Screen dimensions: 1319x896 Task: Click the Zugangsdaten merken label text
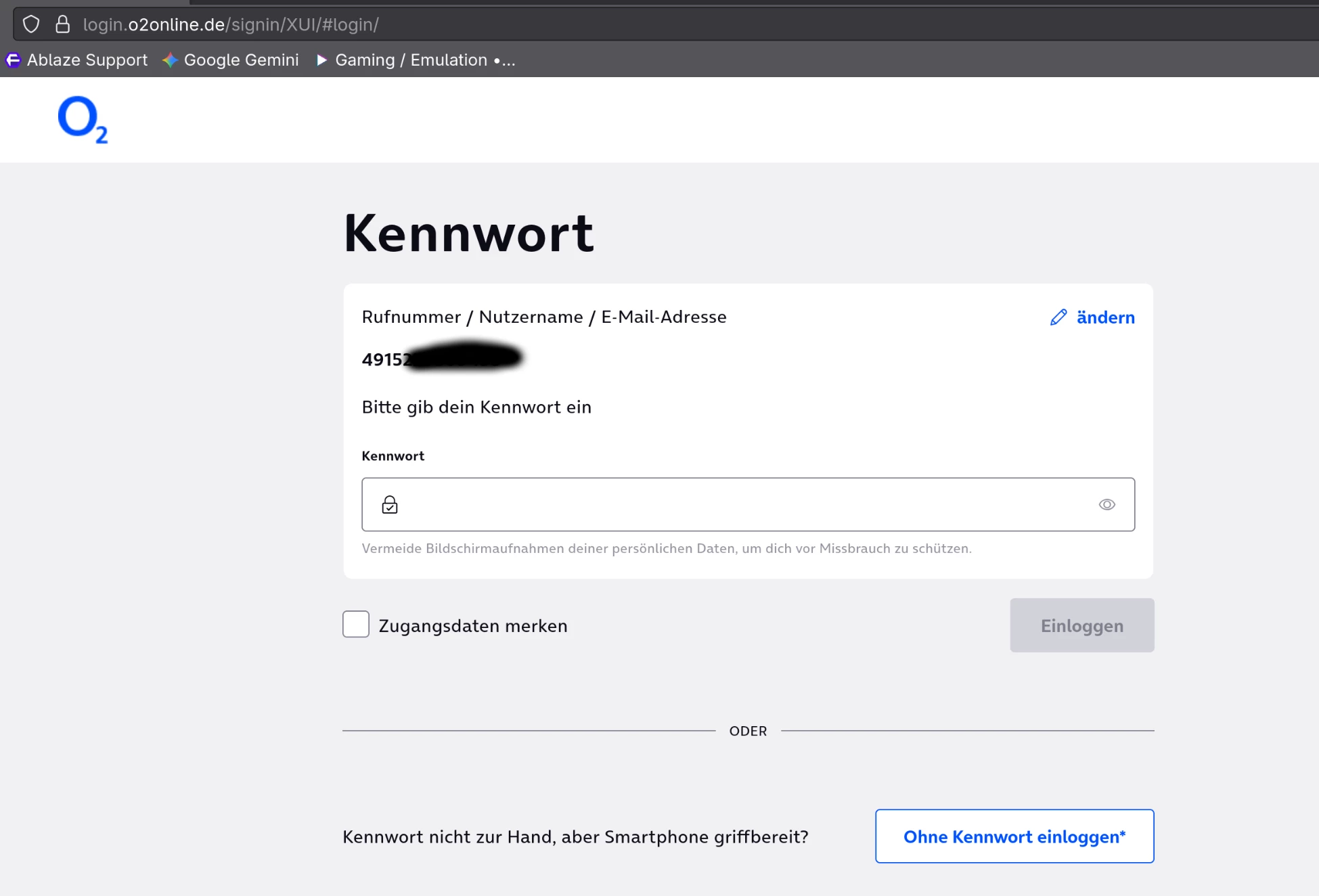click(472, 626)
